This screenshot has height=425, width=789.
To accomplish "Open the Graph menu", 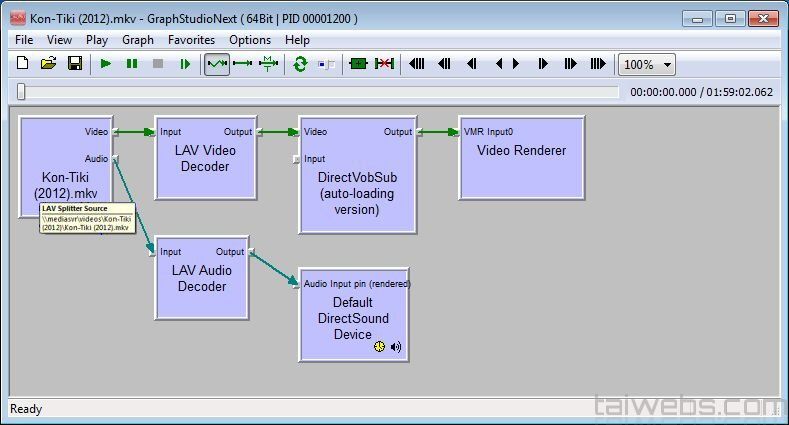I will (138, 40).
